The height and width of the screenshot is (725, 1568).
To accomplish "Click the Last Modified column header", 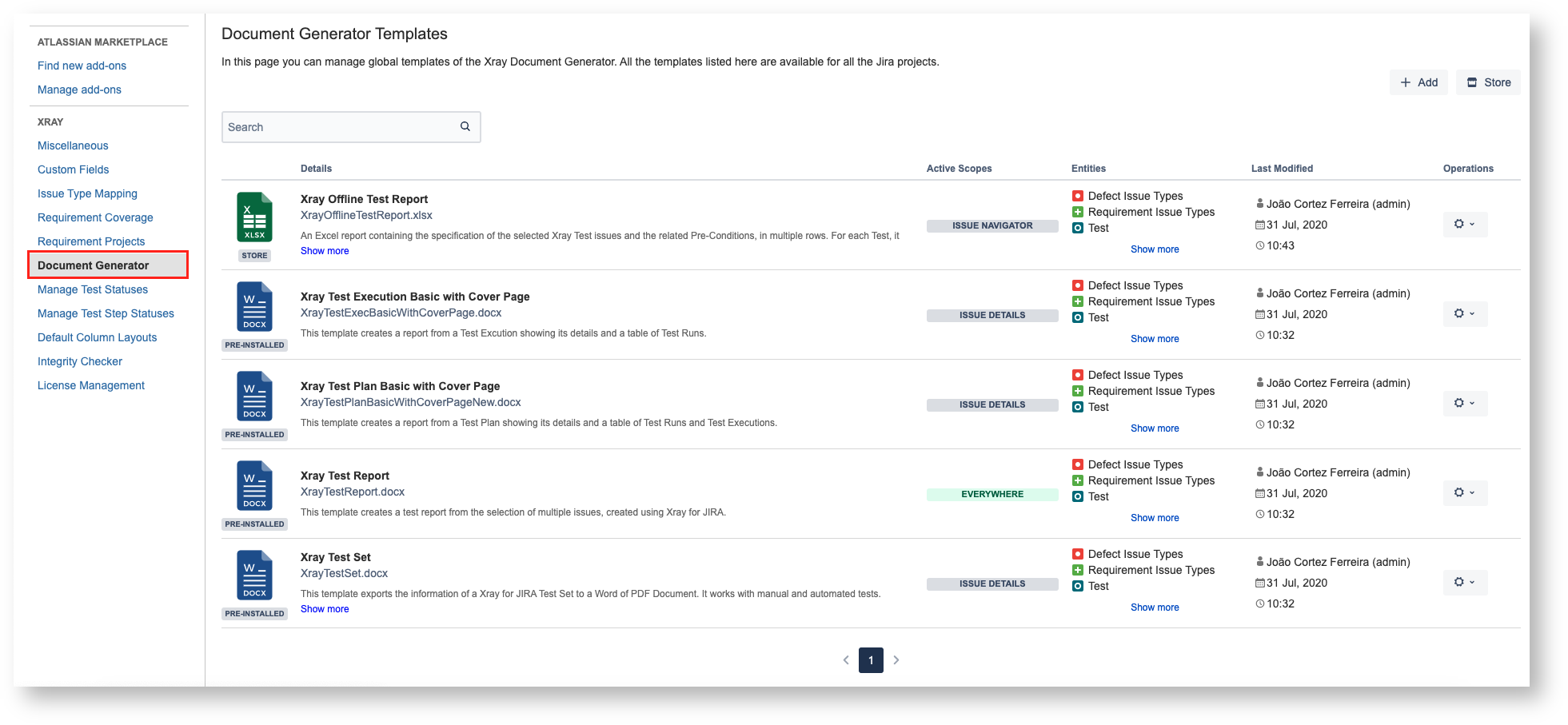I will 1282,169.
